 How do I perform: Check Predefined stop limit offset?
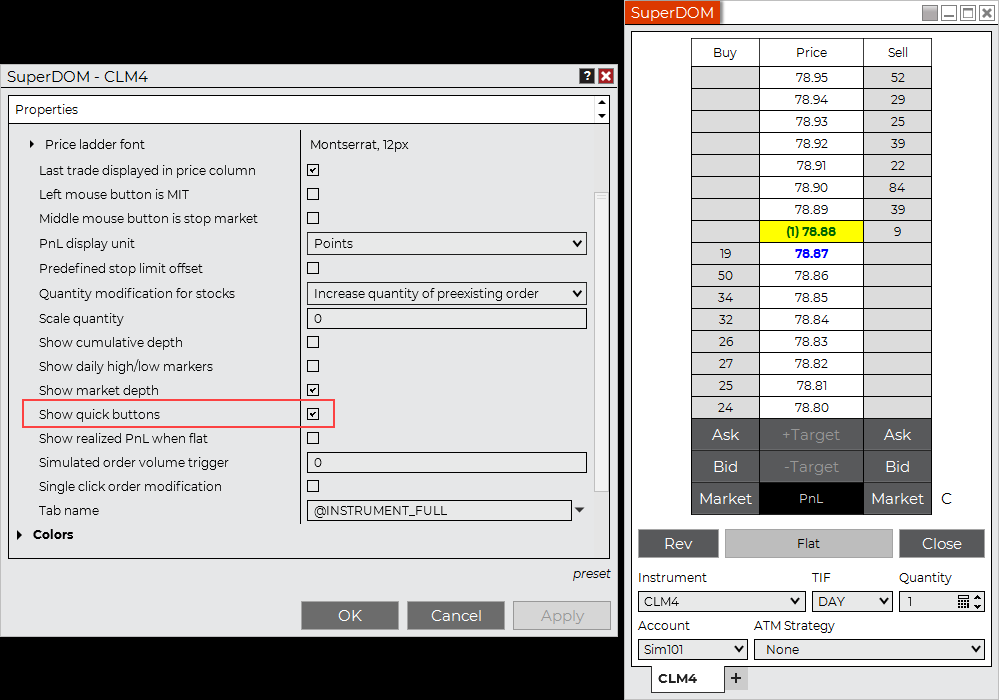pyautogui.click(x=313, y=268)
